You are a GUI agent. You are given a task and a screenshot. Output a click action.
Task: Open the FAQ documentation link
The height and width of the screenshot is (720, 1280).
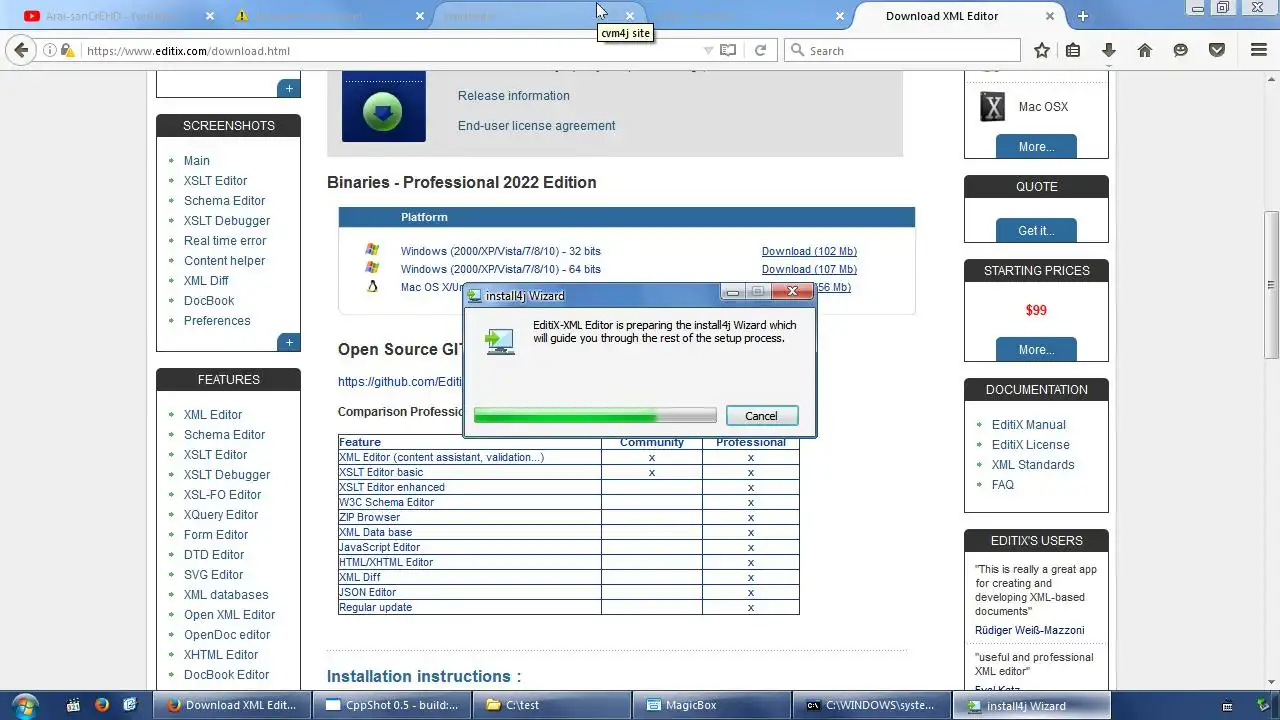point(1003,485)
